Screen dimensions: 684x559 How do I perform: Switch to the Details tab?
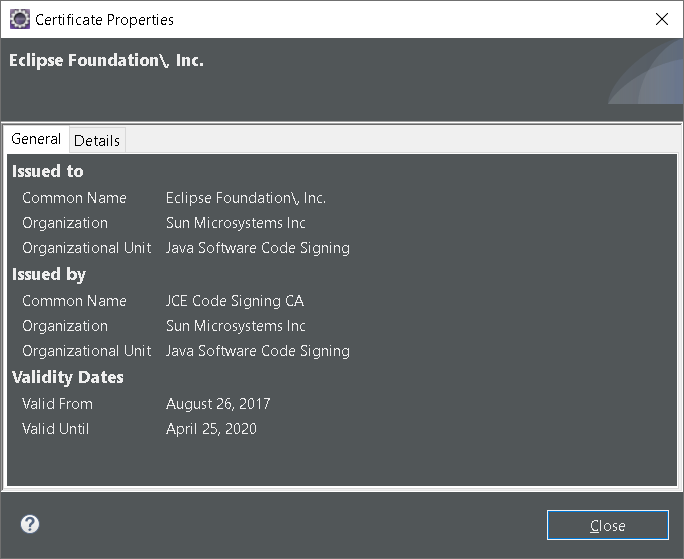(x=97, y=140)
